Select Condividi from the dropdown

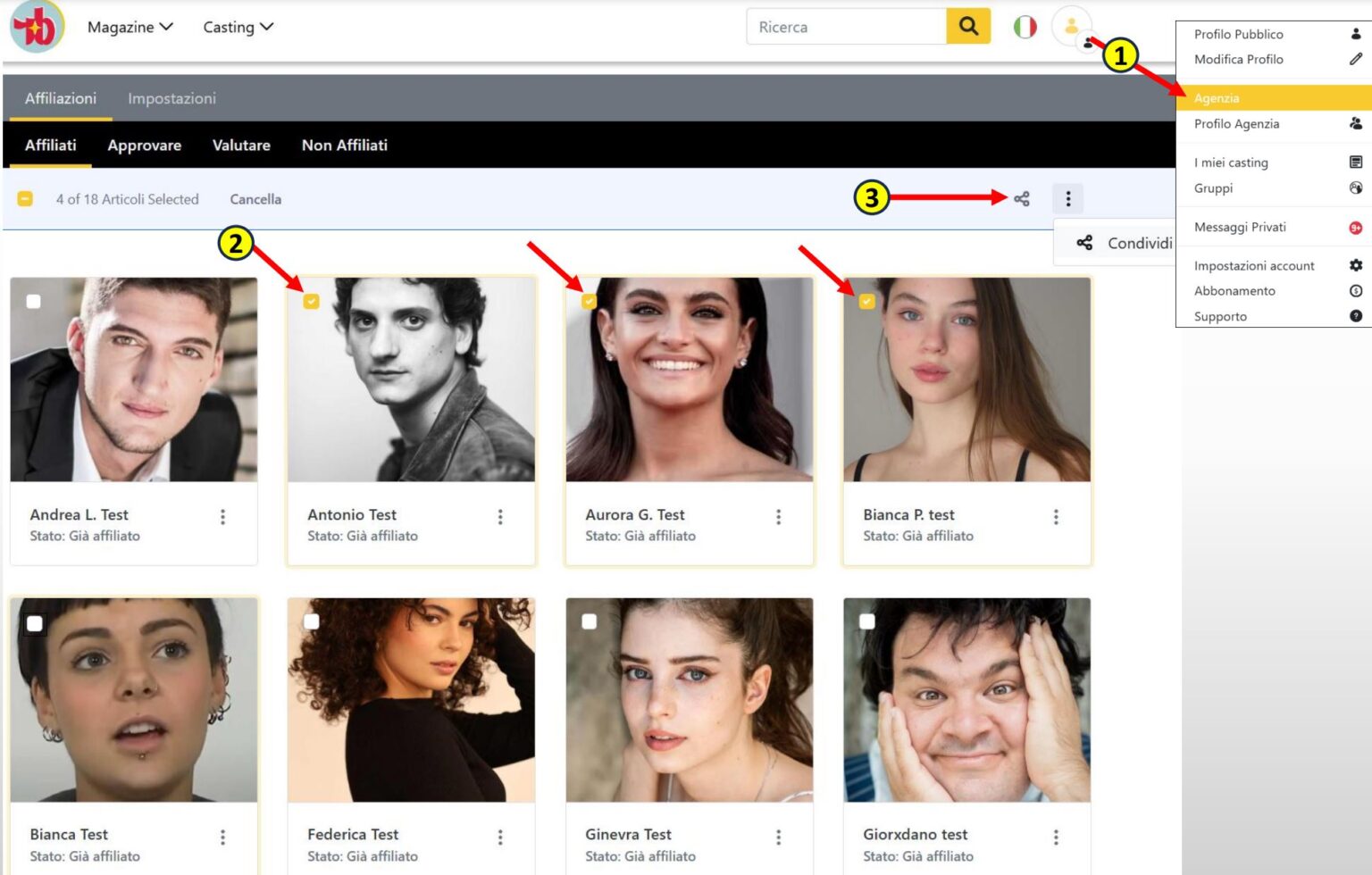[1124, 243]
